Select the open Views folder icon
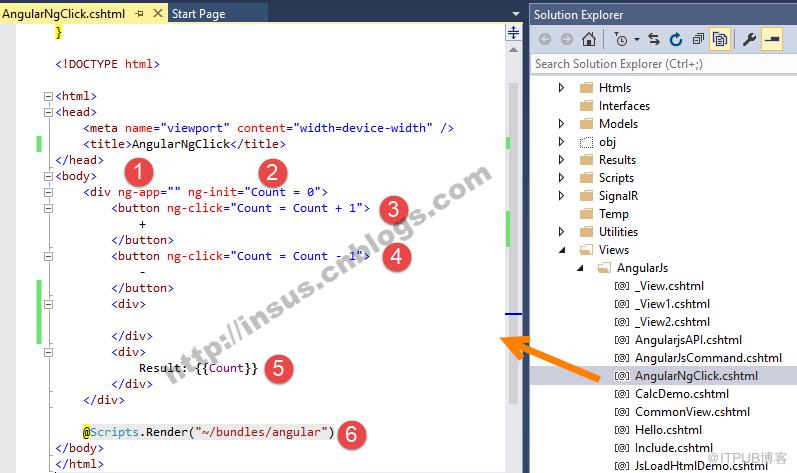This screenshot has height=473, width=797. pyautogui.click(x=587, y=250)
